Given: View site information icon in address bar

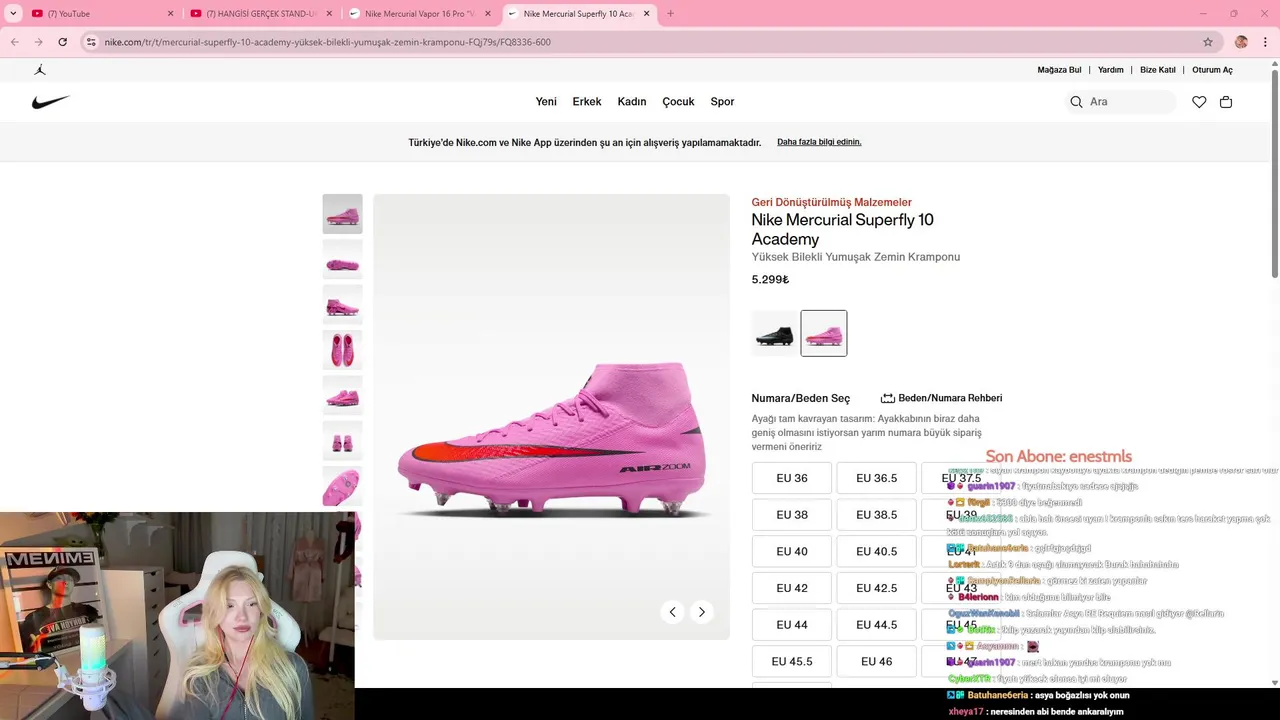Looking at the screenshot, I should [x=91, y=42].
